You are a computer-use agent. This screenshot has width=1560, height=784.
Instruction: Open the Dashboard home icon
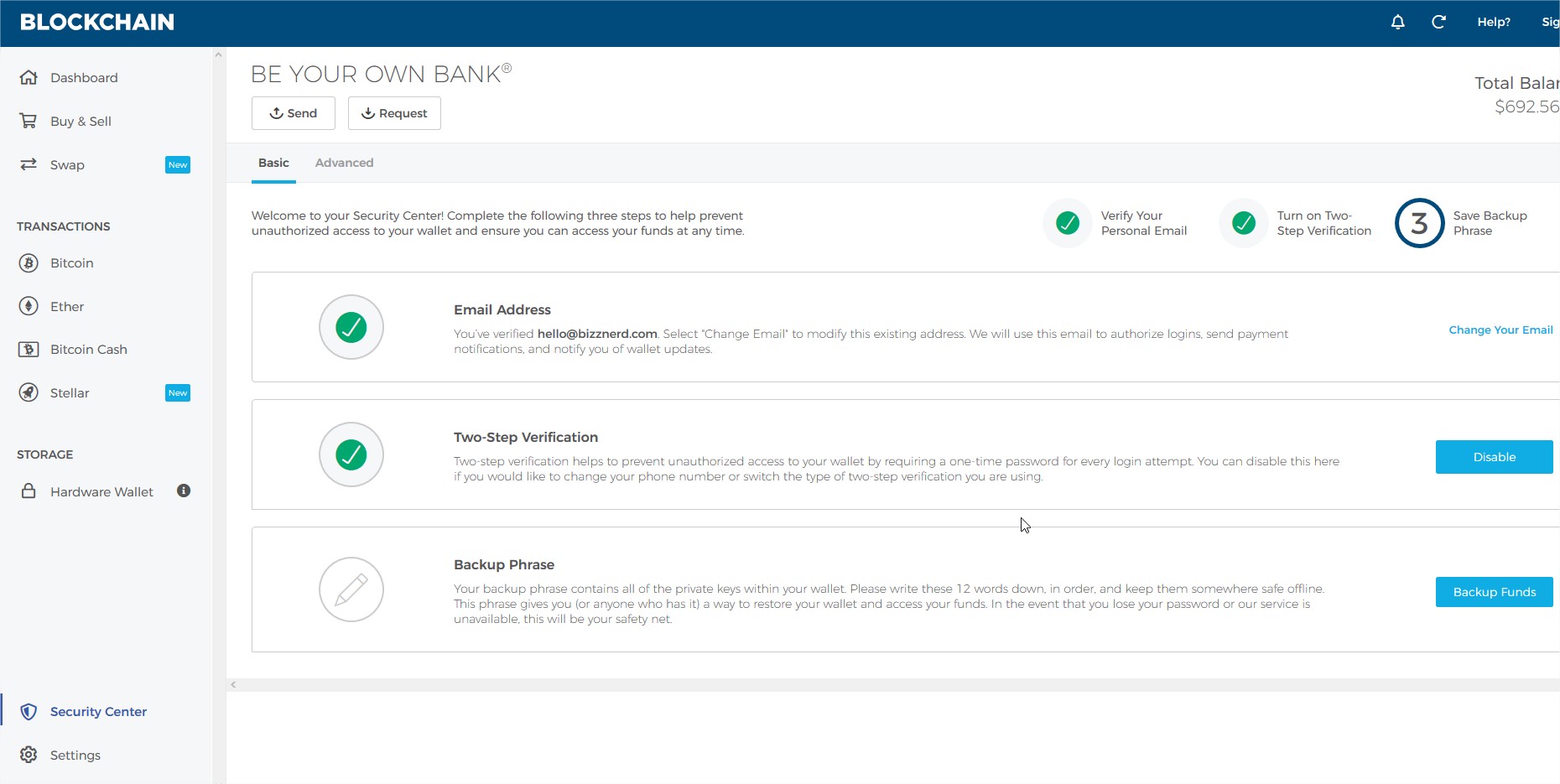click(x=29, y=77)
